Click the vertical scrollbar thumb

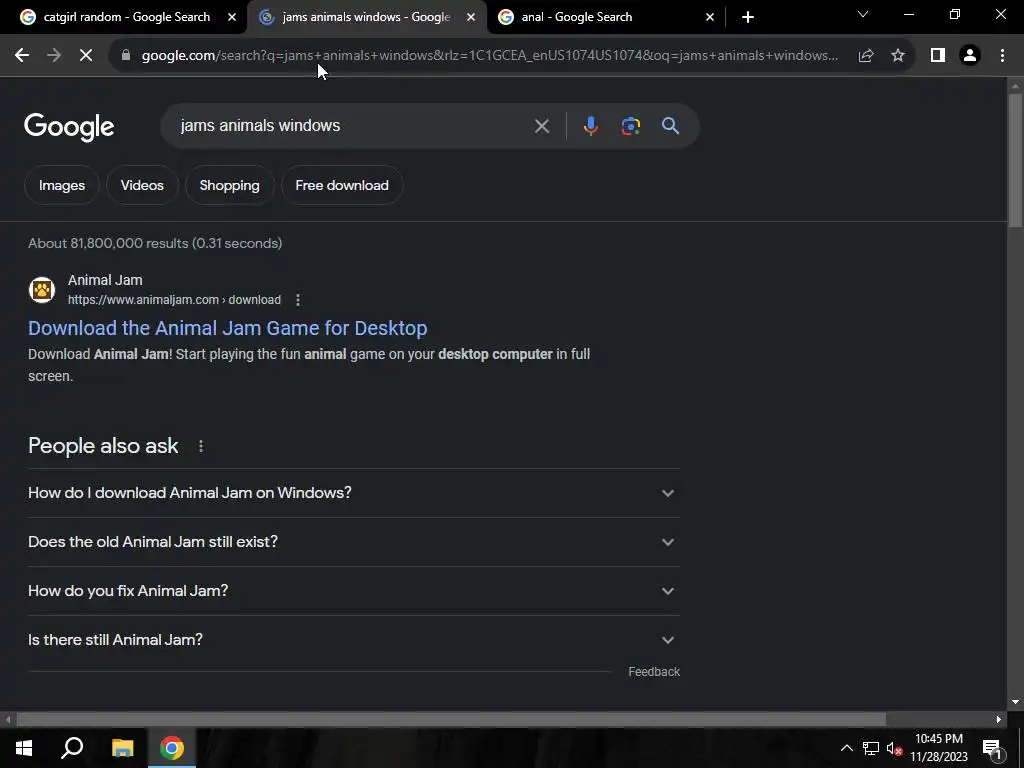pos(1015,160)
